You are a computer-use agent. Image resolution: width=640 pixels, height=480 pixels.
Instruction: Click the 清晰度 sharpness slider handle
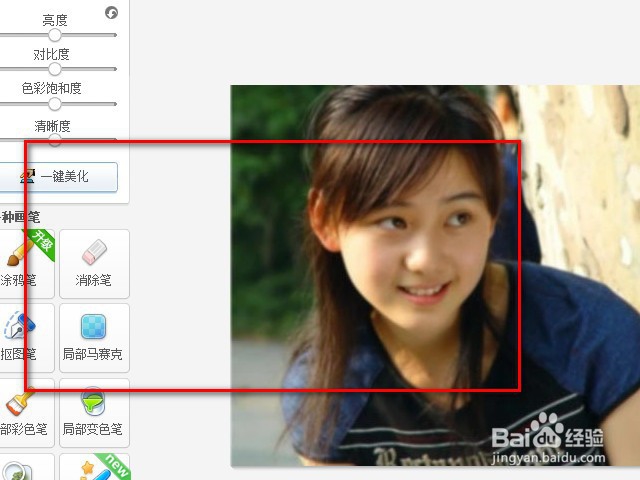click(x=54, y=140)
